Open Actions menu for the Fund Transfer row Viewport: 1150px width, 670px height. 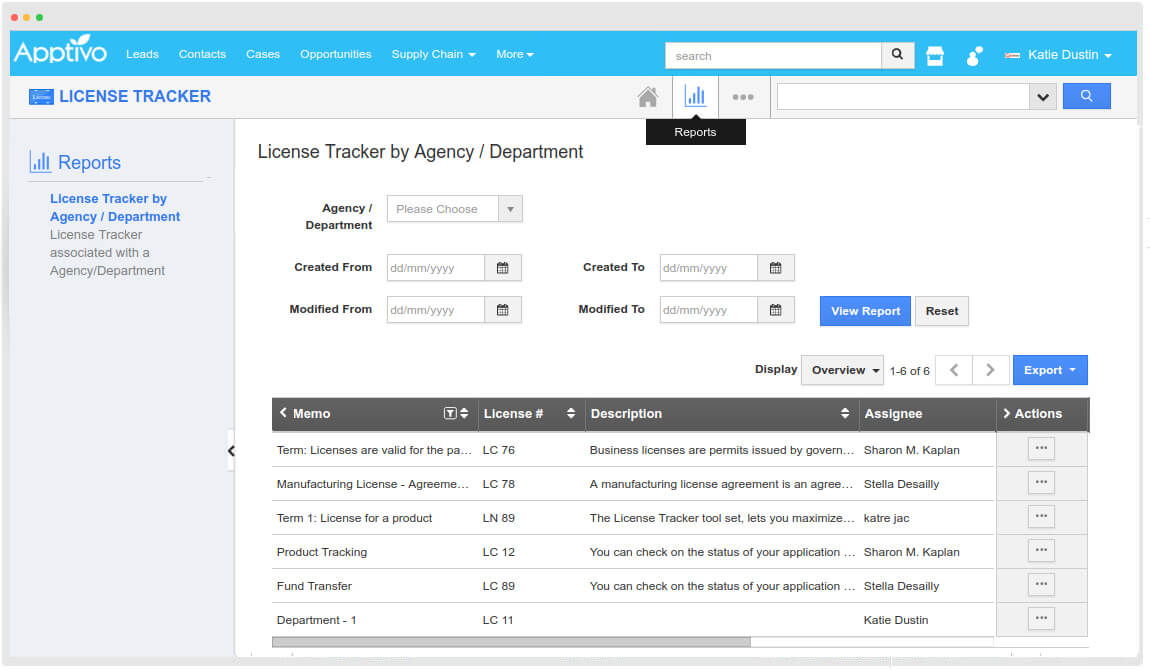click(x=1040, y=584)
